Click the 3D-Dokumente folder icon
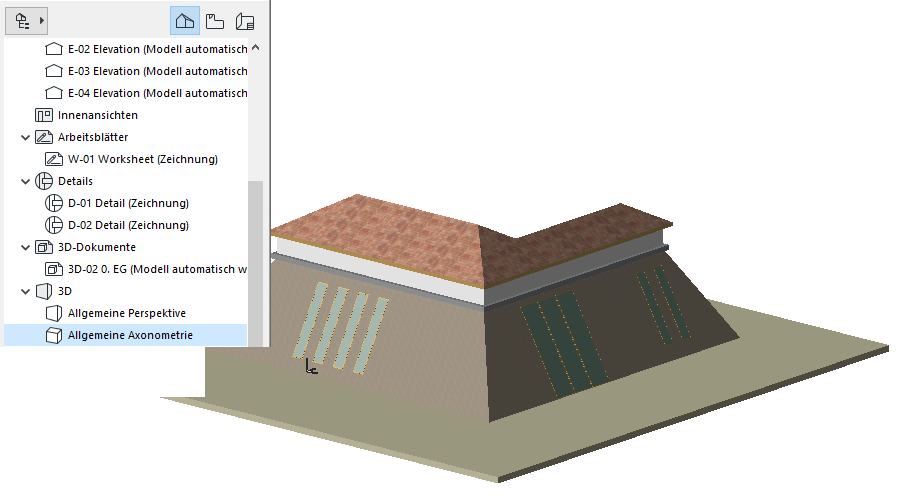Viewport: 909px width, 496px height. click(44, 247)
